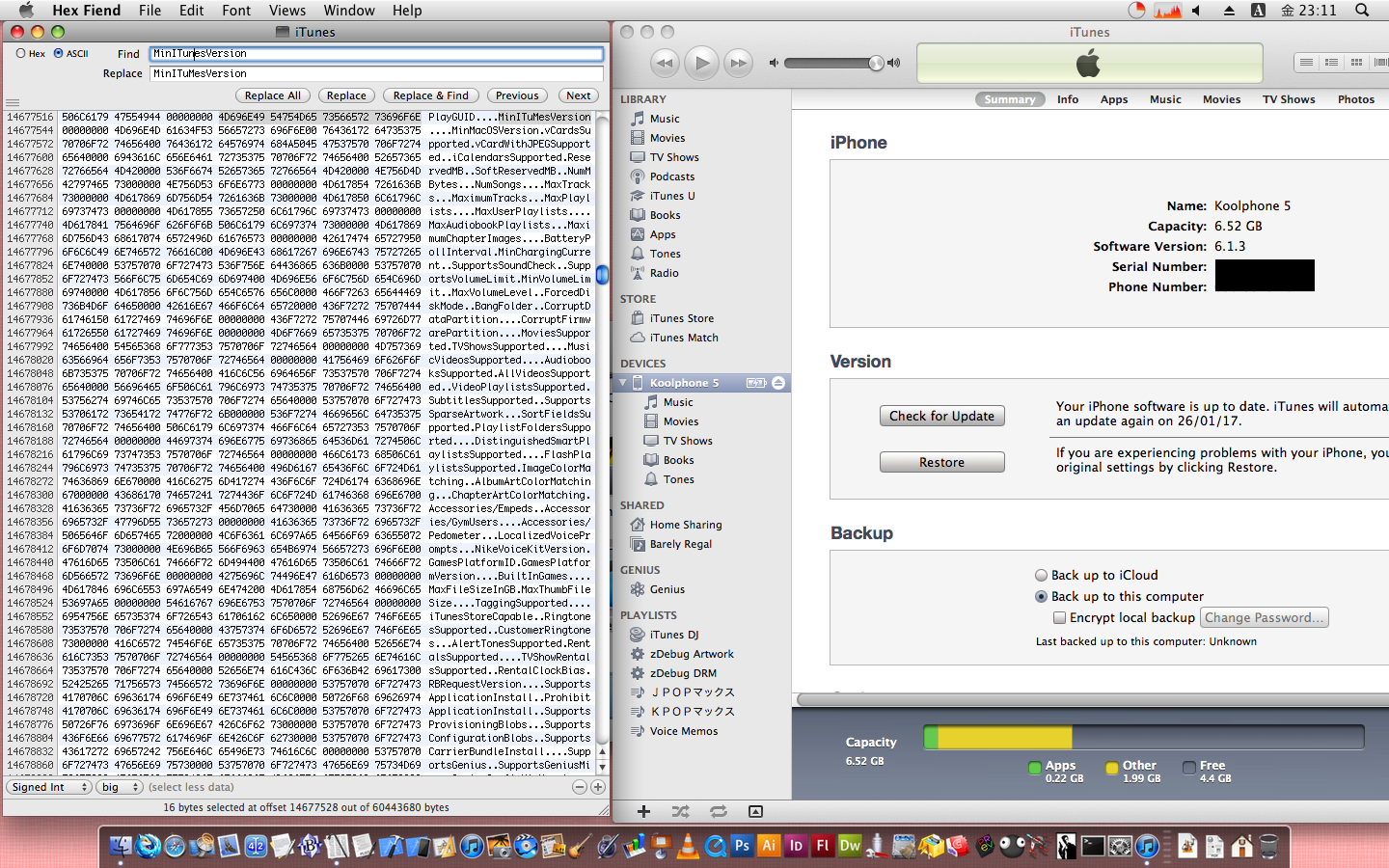
Task: Eject Koolphone 5 using the eject icon
Action: [x=778, y=383]
